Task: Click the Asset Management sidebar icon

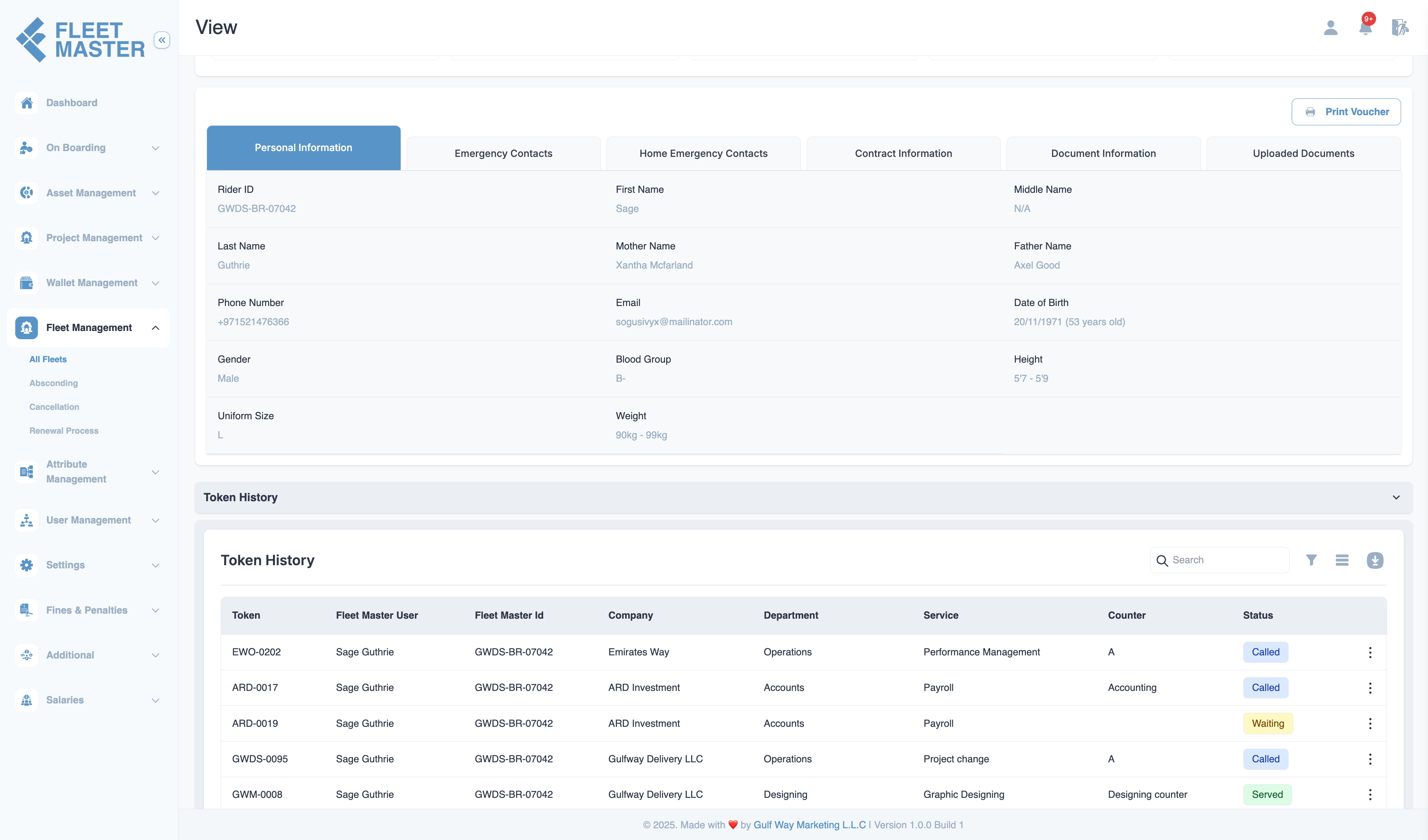Action: pyautogui.click(x=27, y=192)
